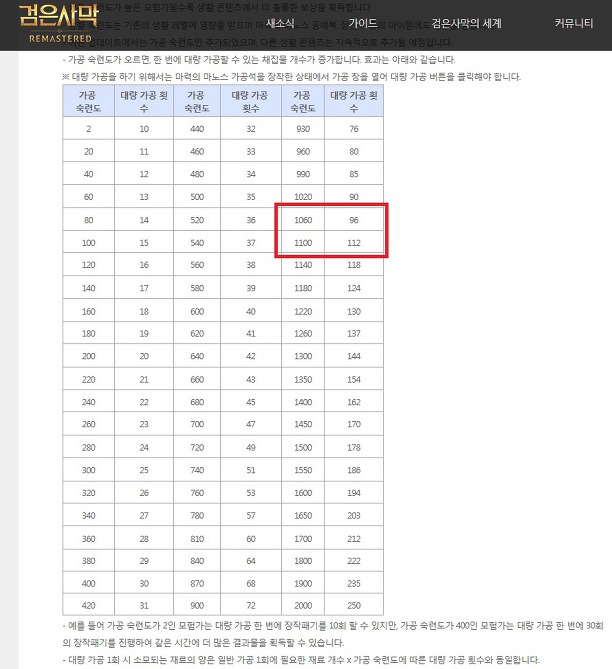The width and height of the screenshot is (612, 669).
Task: Click the proficiency cell 1800
Action: tap(303, 561)
